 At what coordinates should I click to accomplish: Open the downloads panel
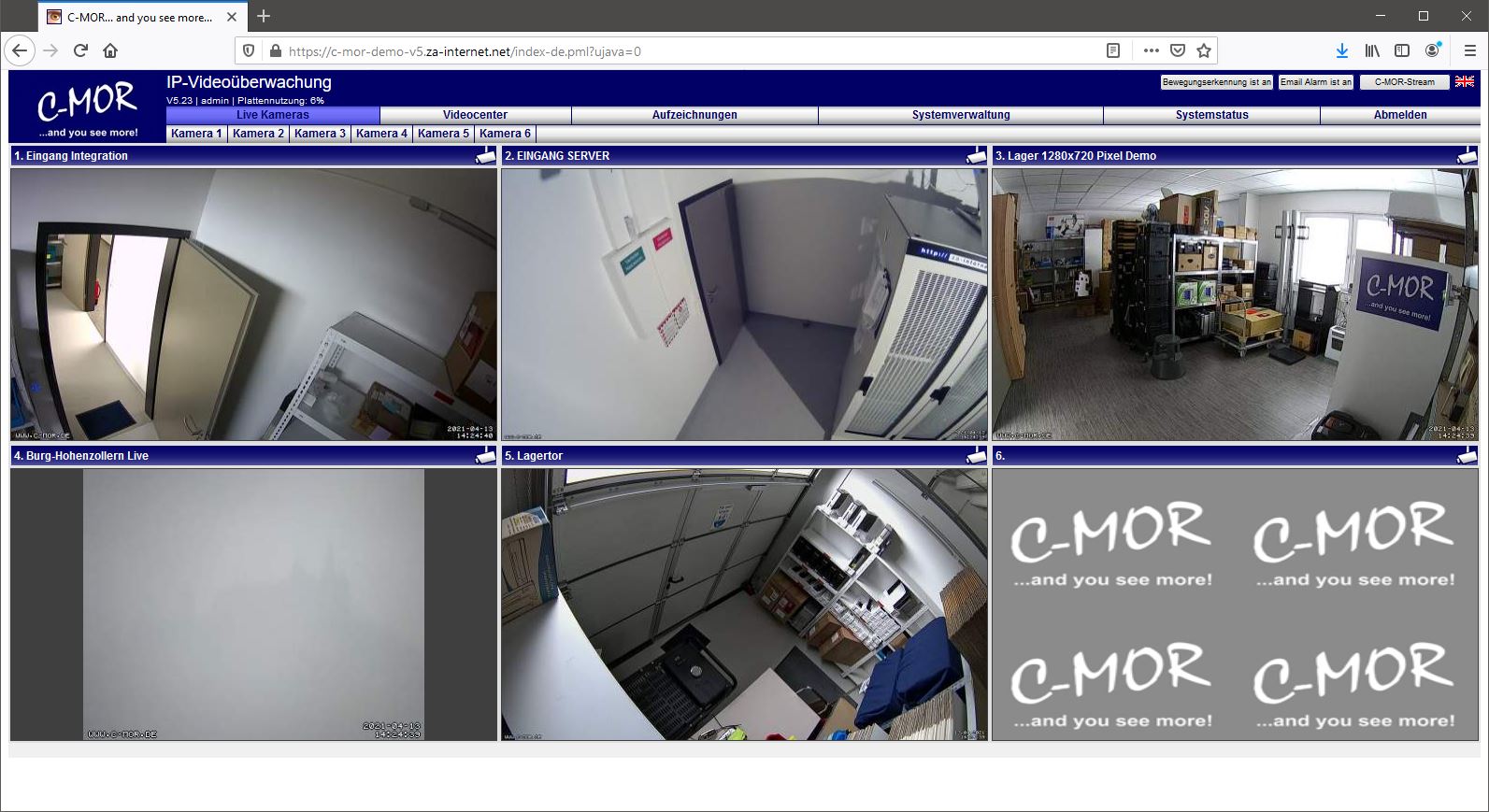[x=1342, y=50]
